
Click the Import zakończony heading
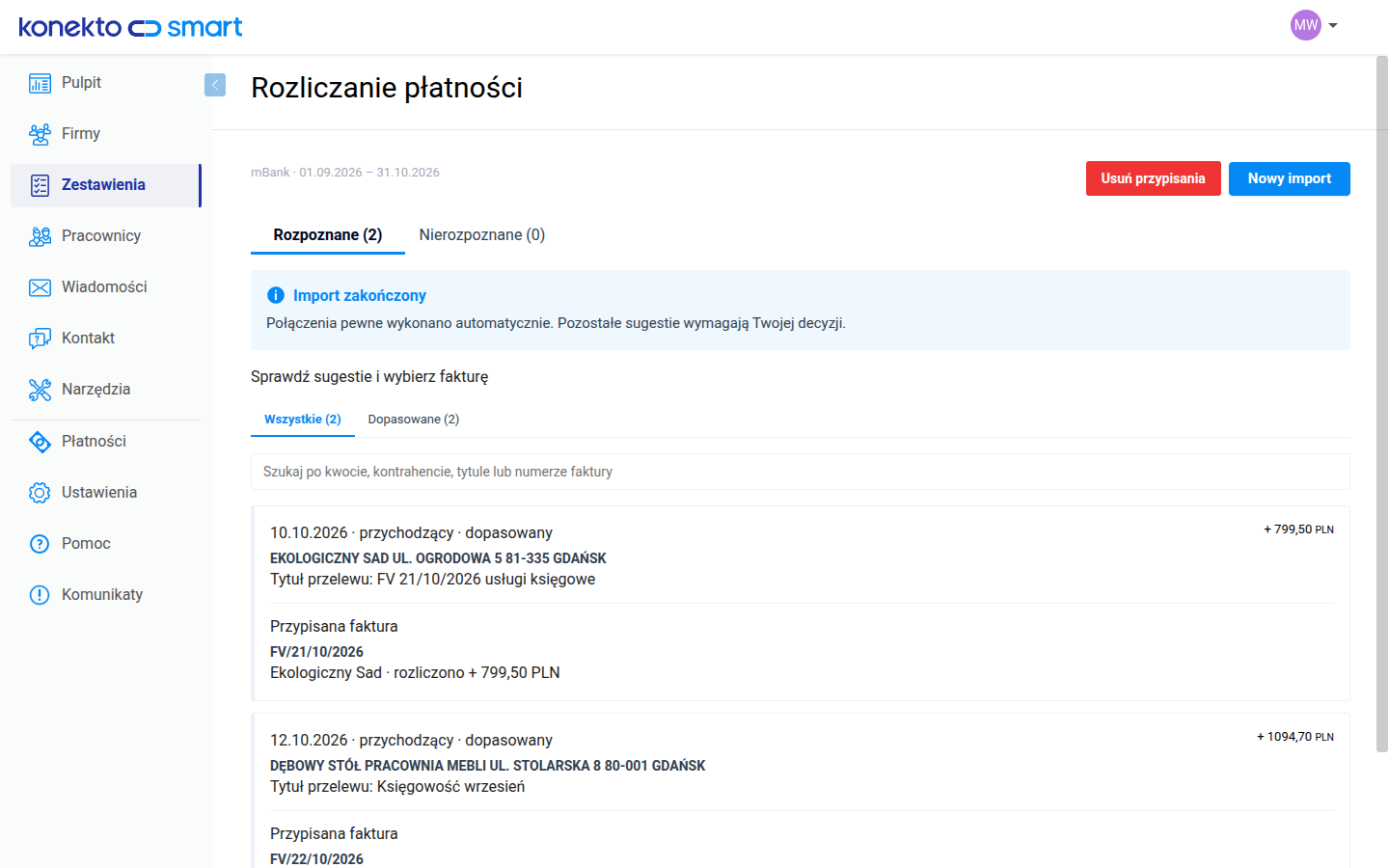pyautogui.click(x=360, y=295)
